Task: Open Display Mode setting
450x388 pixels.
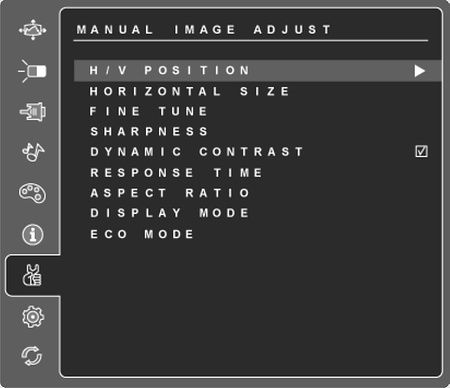Action: pyautogui.click(x=169, y=213)
